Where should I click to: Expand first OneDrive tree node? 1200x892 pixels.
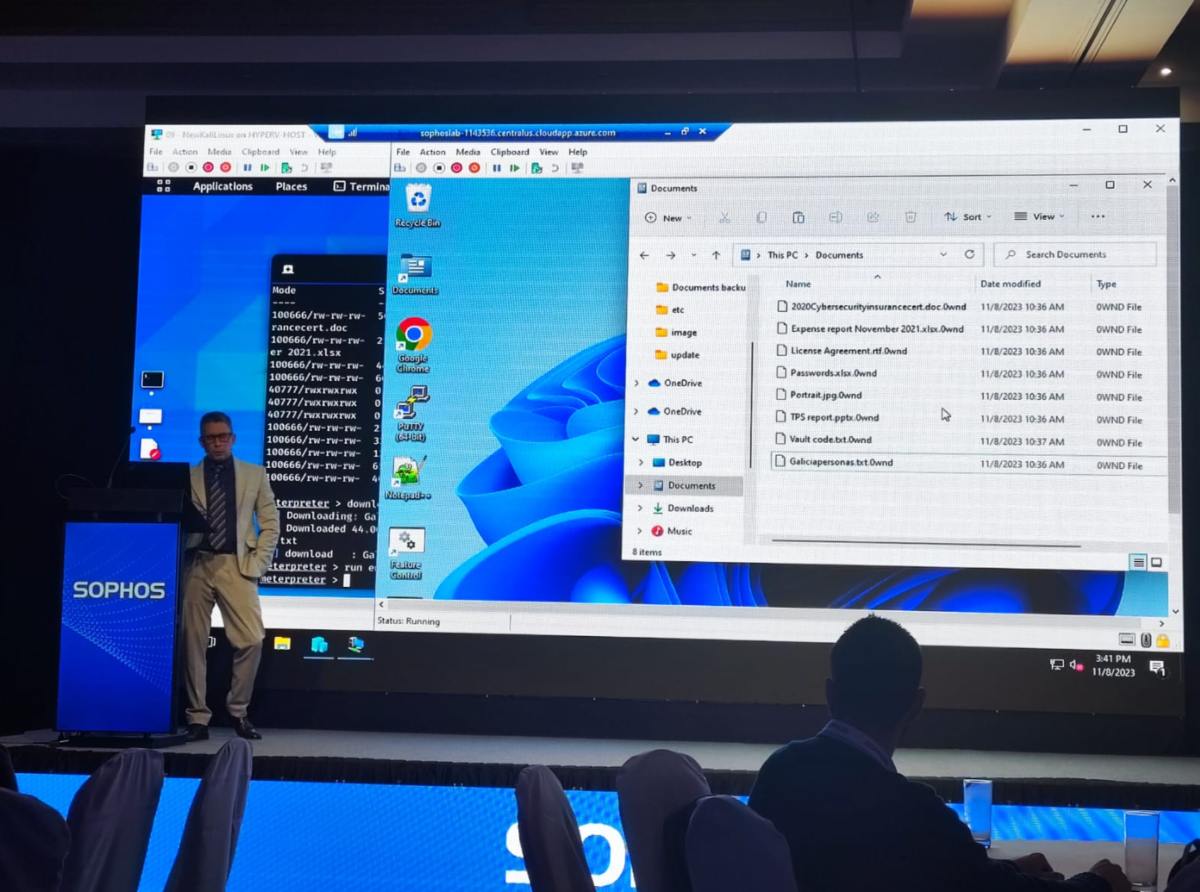tap(637, 383)
